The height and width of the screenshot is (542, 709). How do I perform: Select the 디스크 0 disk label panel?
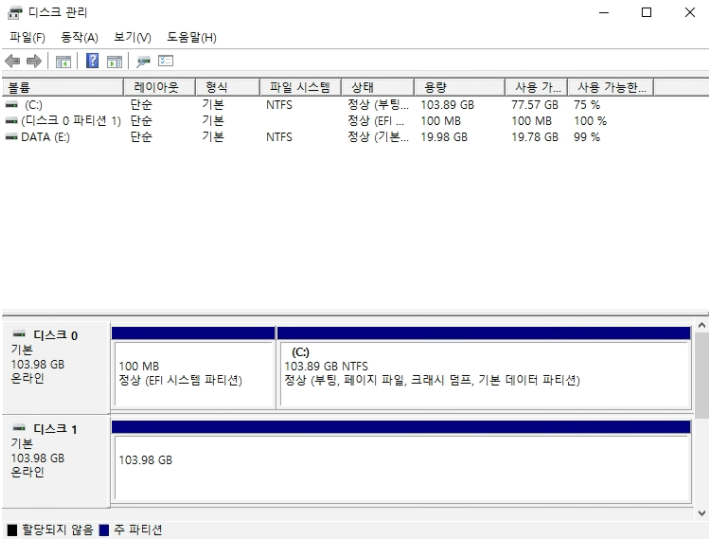coord(56,367)
